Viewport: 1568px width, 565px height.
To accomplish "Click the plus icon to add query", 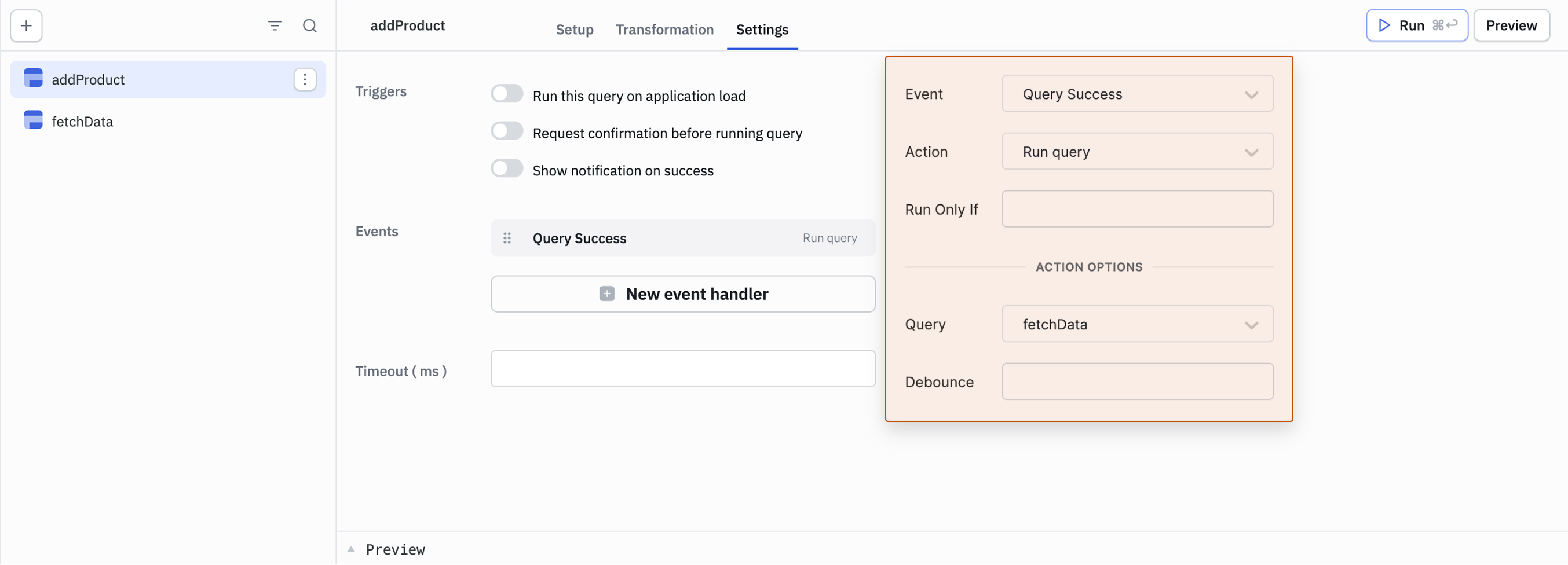I will 26,25.
